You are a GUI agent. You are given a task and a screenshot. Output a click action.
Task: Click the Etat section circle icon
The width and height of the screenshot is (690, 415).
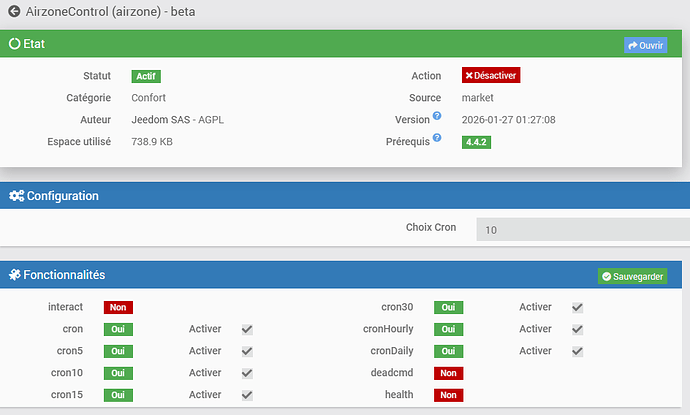14,44
